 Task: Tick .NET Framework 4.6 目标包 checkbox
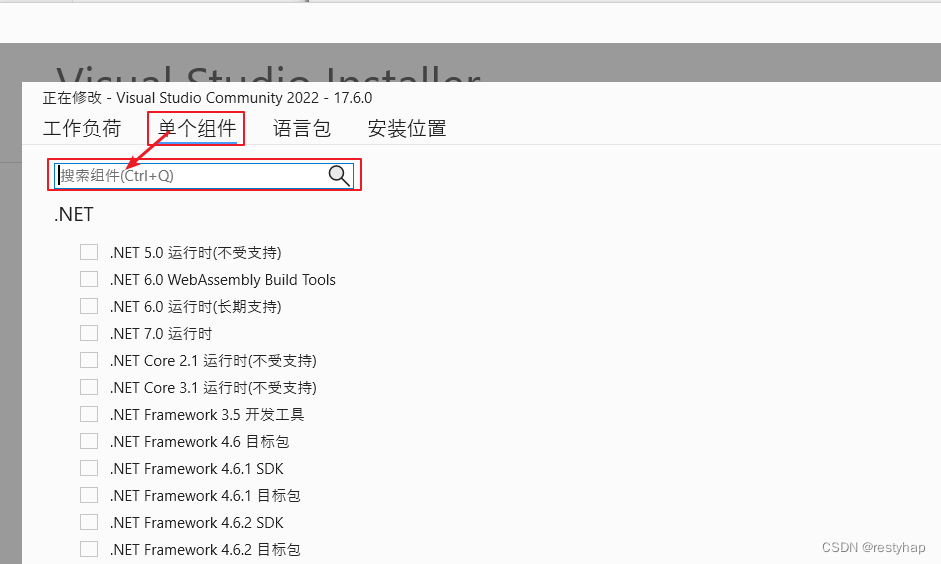coord(89,441)
